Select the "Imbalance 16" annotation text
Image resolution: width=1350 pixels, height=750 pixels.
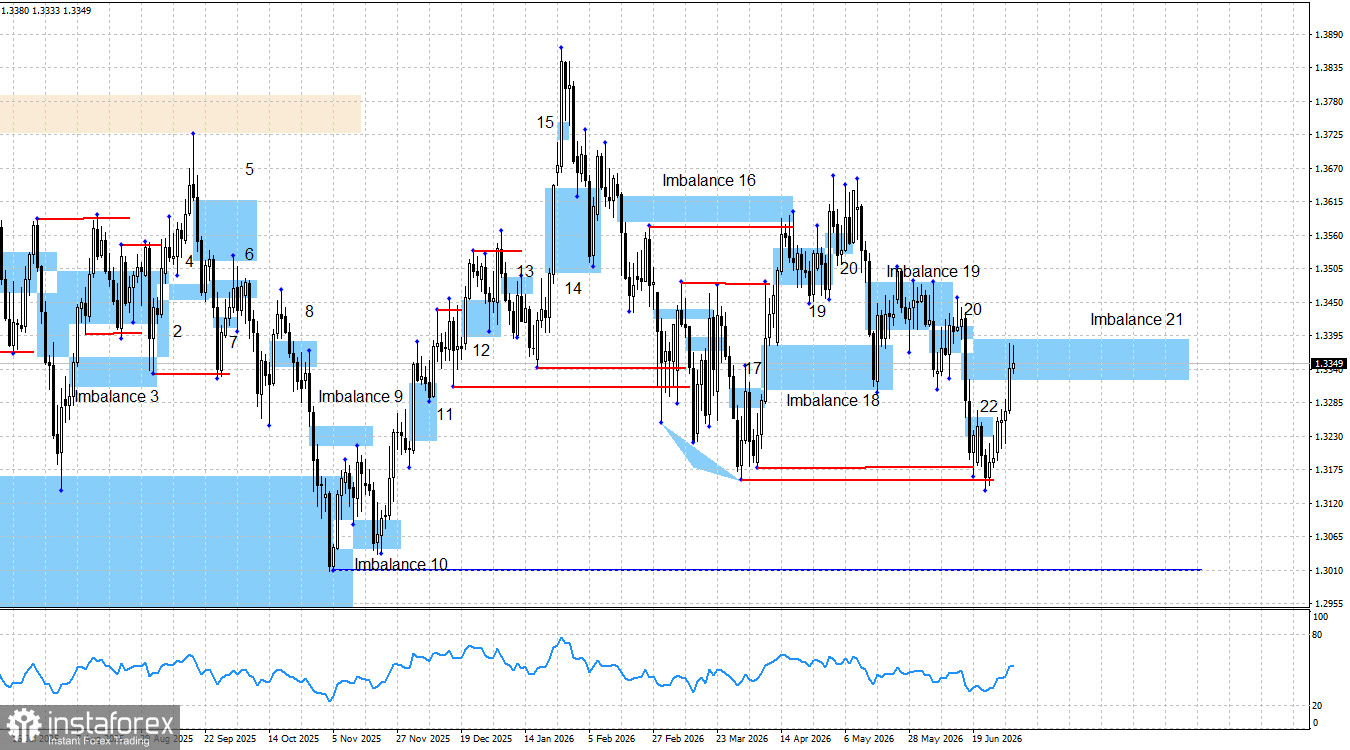pos(709,181)
